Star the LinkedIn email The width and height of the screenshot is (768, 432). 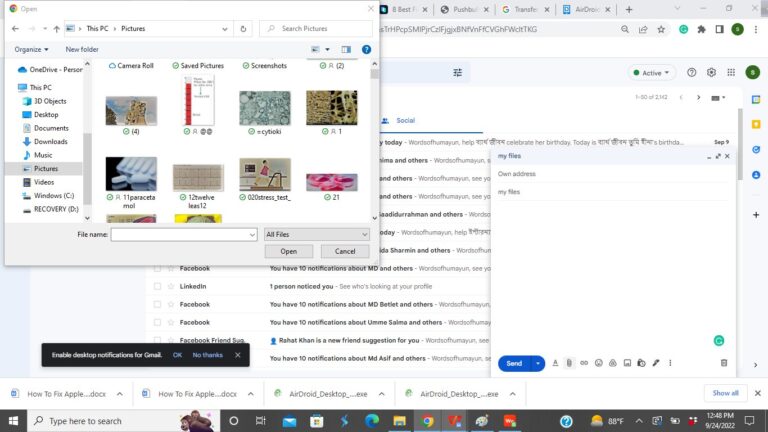click(171, 286)
